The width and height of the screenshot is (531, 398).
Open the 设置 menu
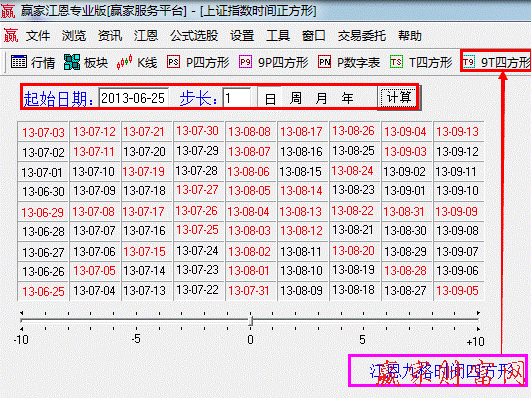coord(242,35)
